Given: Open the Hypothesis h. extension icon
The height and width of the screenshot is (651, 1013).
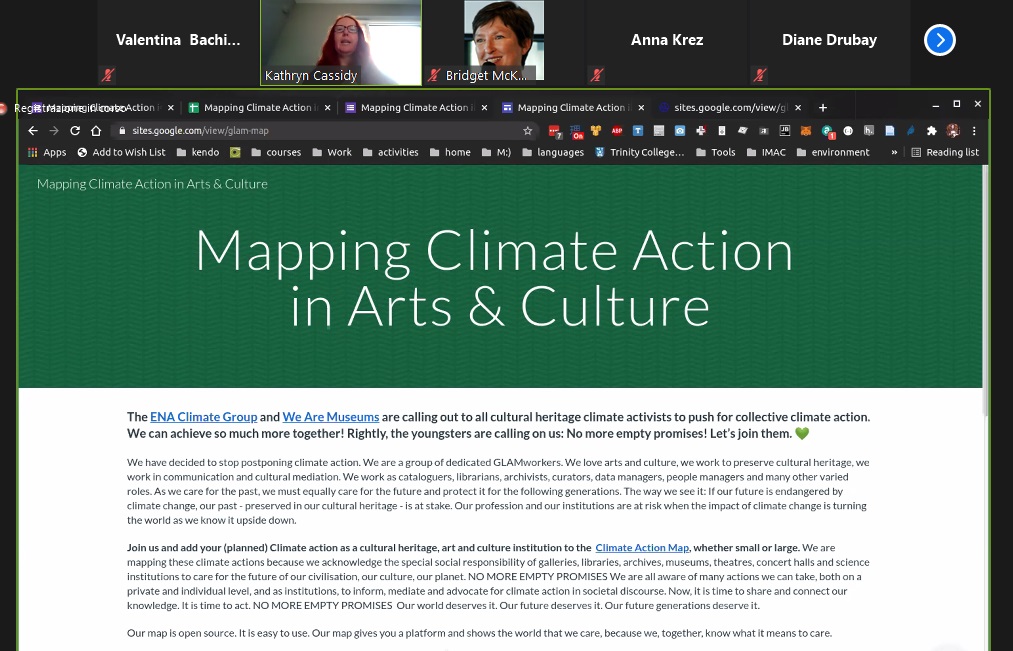Looking at the screenshot, I should (x=869, y=130).
